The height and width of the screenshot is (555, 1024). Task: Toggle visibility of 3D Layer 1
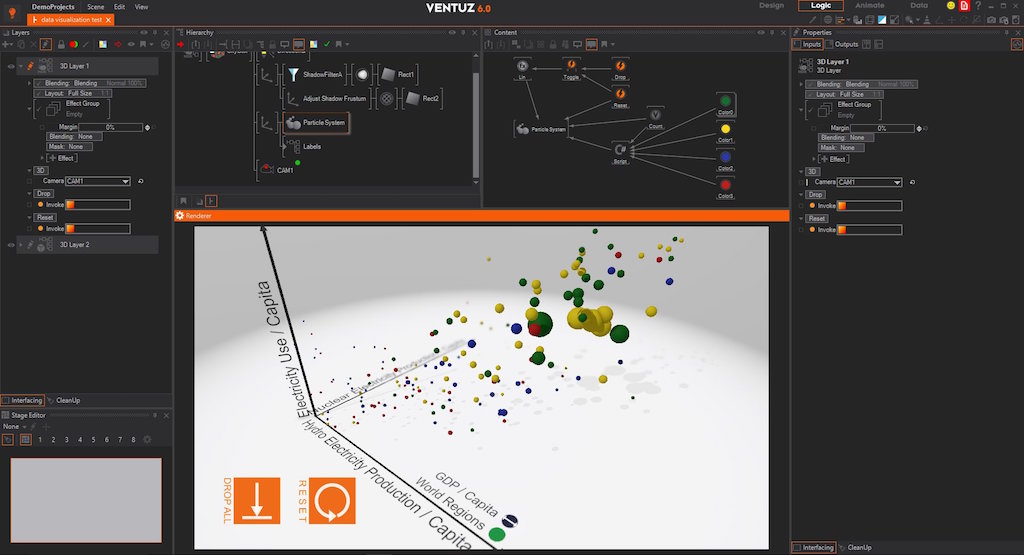(x=11, y=67)
